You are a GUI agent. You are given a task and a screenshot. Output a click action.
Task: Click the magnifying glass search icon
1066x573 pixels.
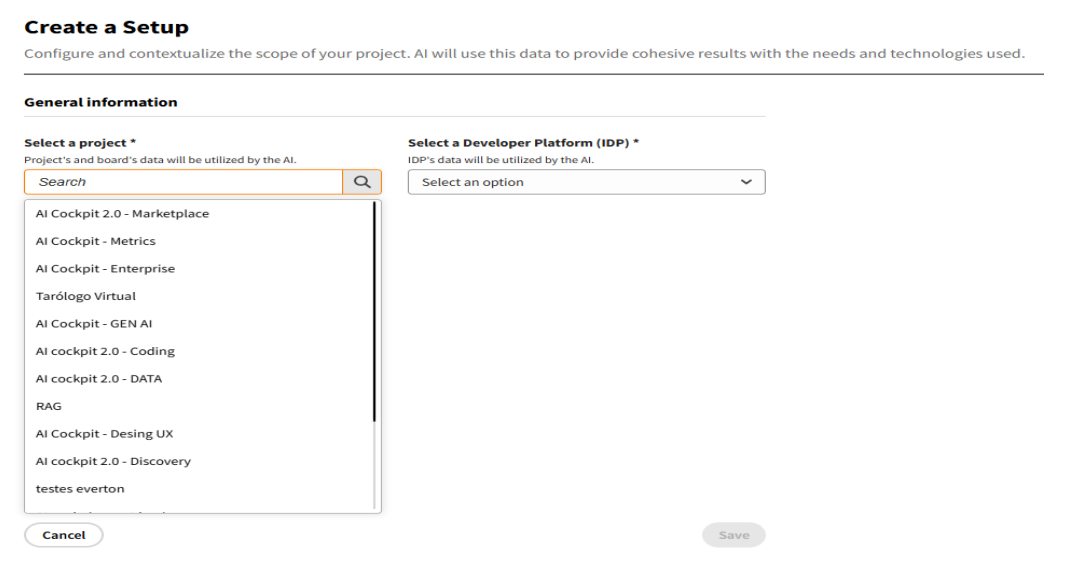(x=361, y=182)
